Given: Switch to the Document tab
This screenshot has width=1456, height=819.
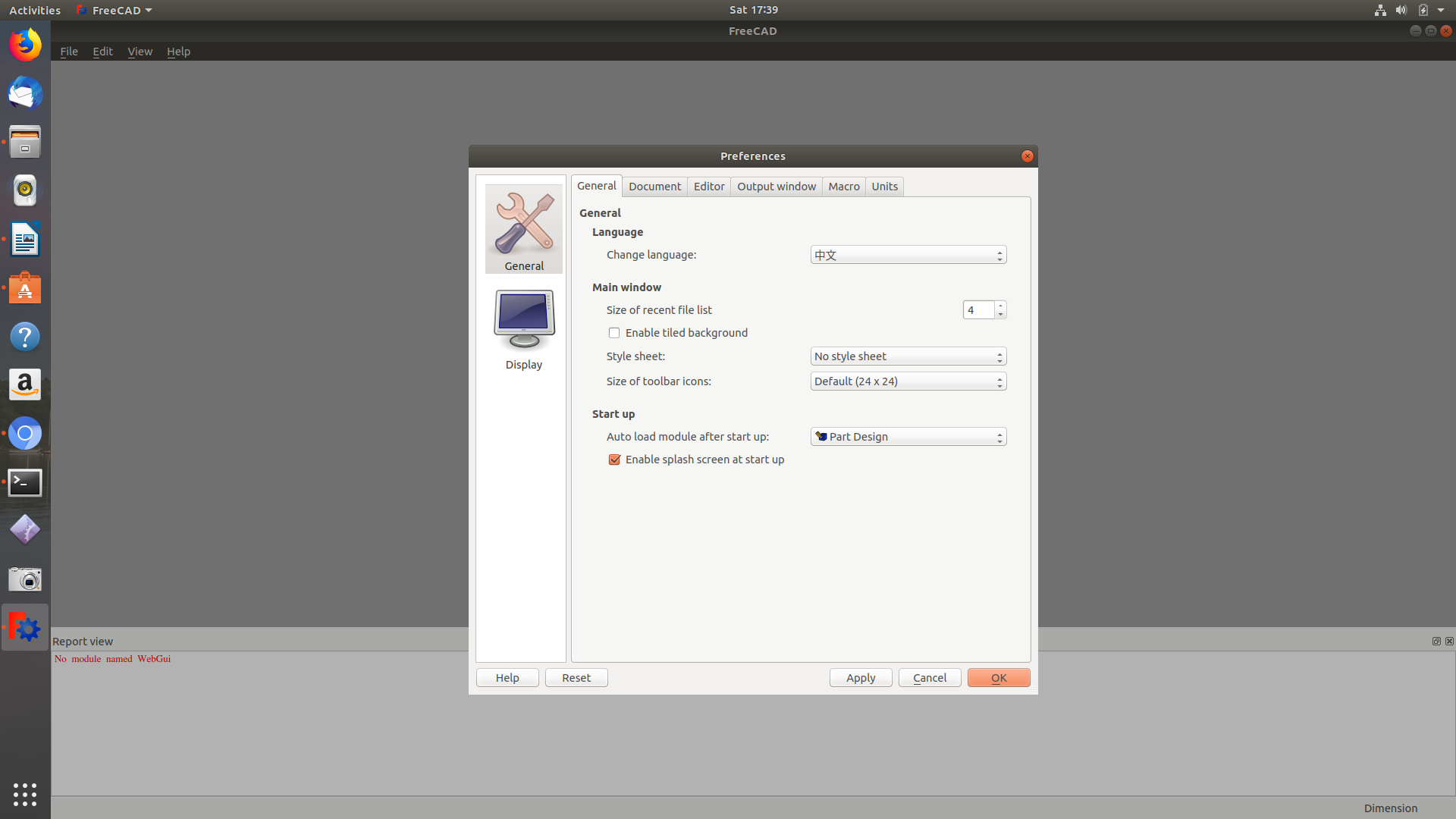Looking at the screenshot, I should (655, 187).
